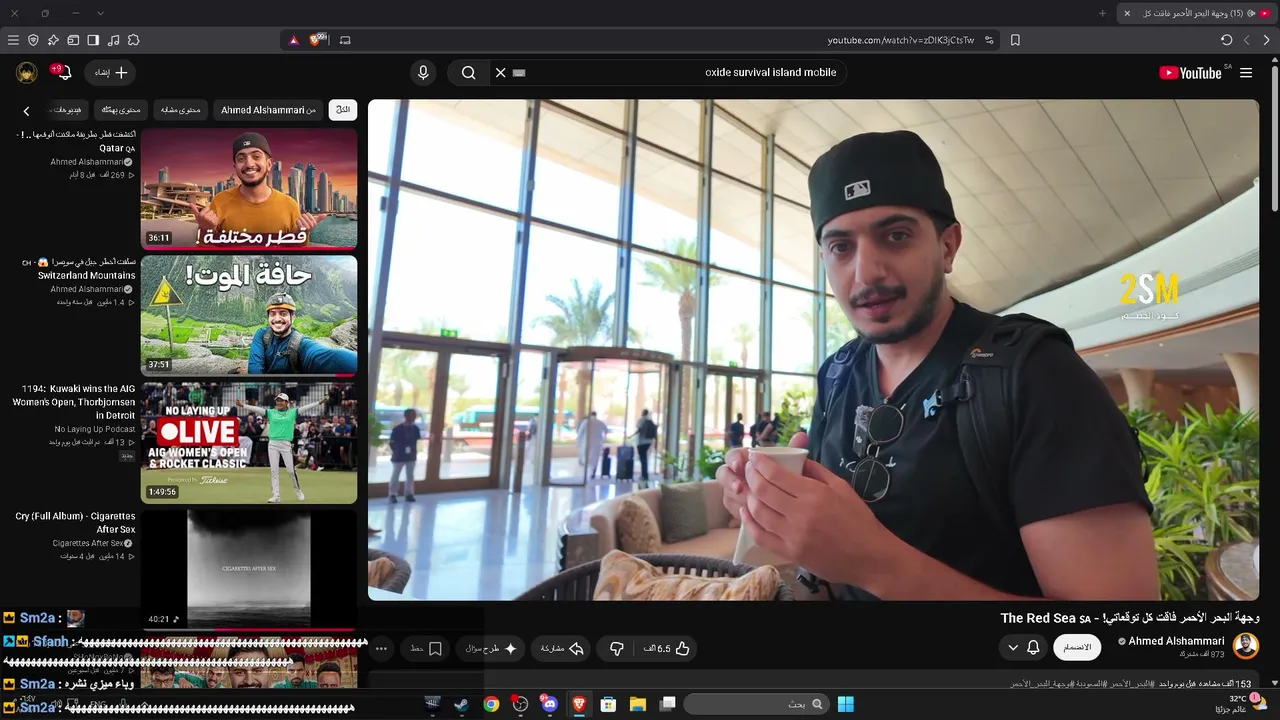Show more filter chips with arrow
This screenshot has height=720, width=1280.
pos(27,111)
